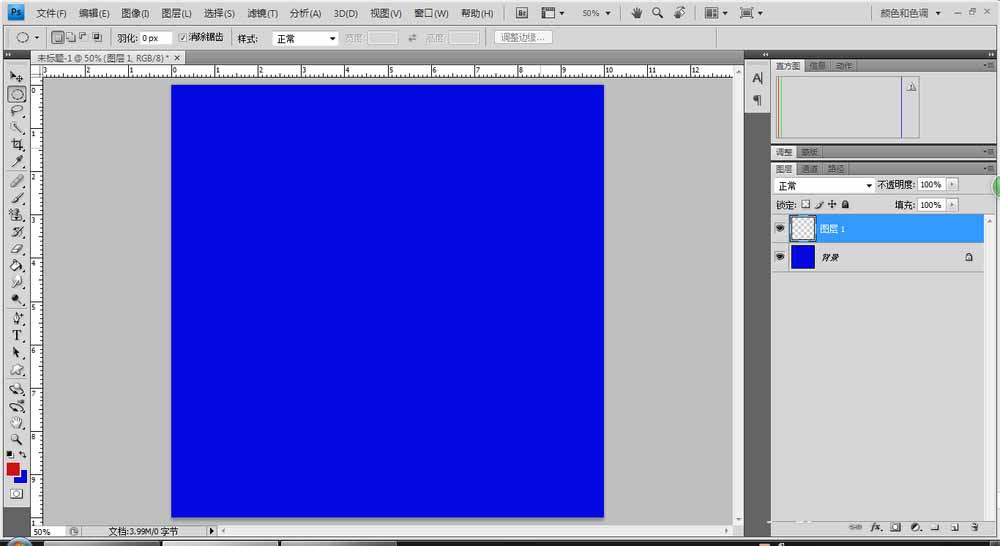Click the histogram cached data warning icon
The width and height of the screenshot is (1000, 546).
tap(911, 87)
